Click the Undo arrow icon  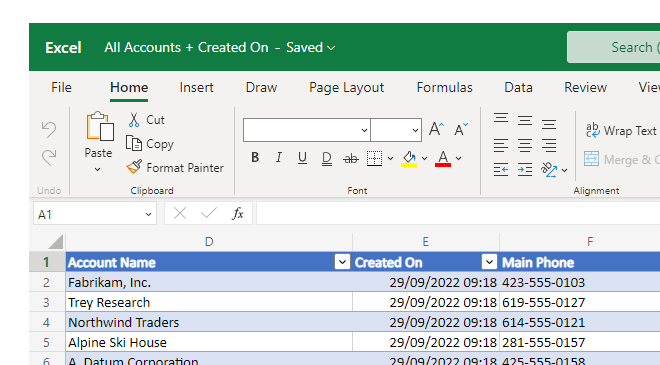49,129
